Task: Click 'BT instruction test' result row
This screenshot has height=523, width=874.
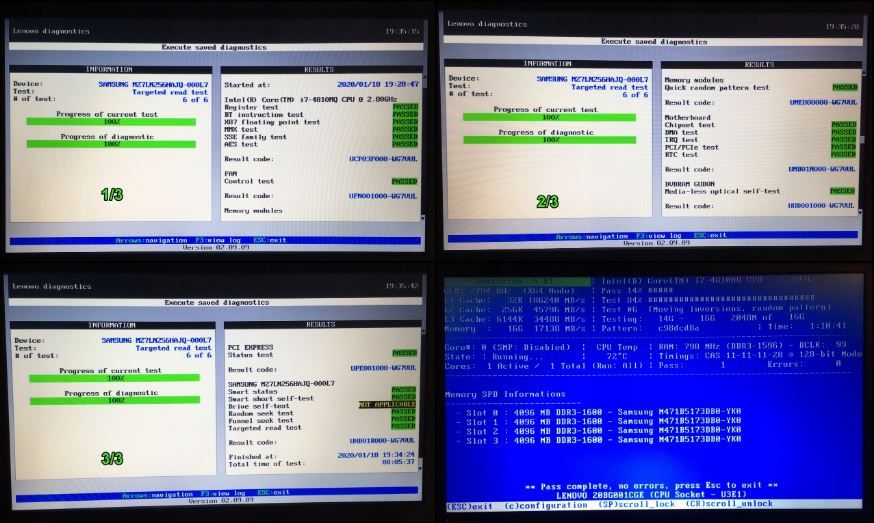Action: pos(321,114)
